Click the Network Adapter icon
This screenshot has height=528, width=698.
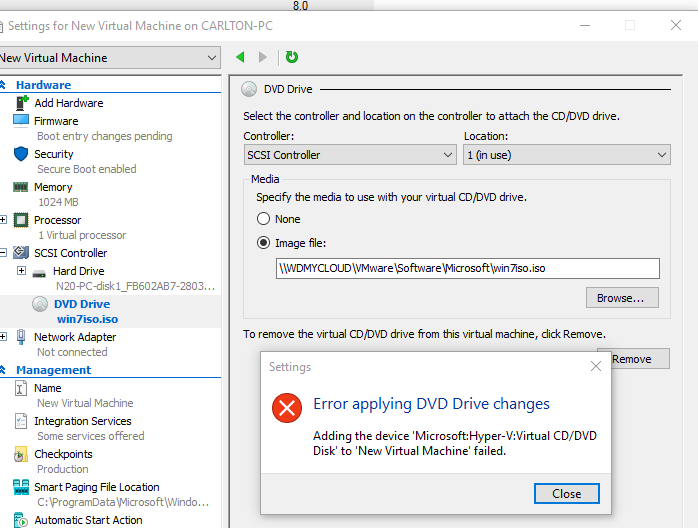point(21,337)
